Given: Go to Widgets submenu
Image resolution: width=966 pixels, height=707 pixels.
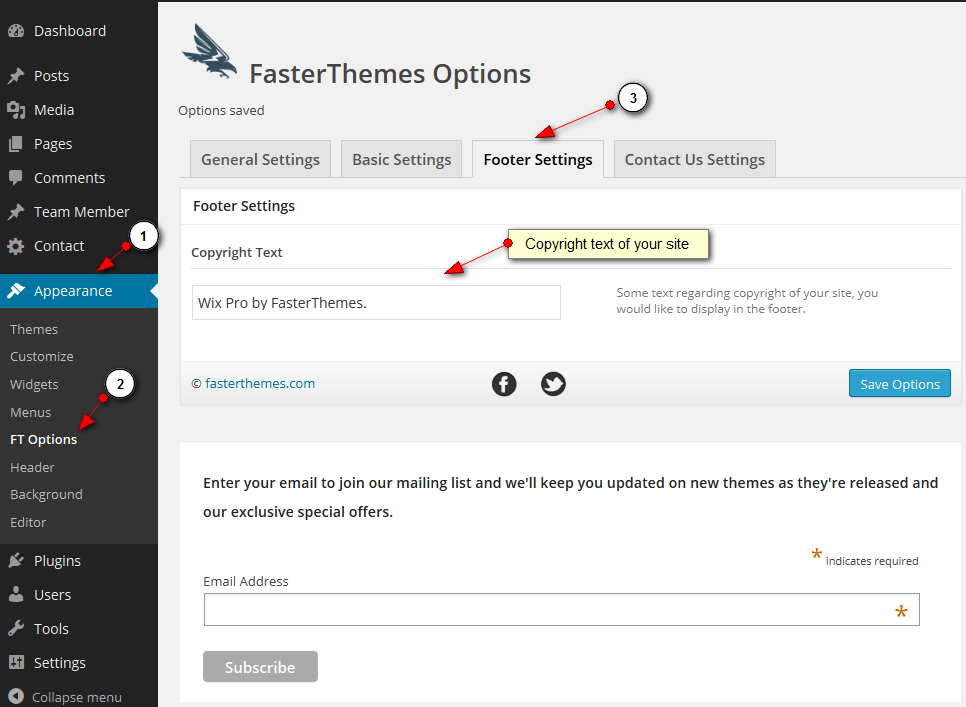Looking at the screenshot, I should coord(34,385).
